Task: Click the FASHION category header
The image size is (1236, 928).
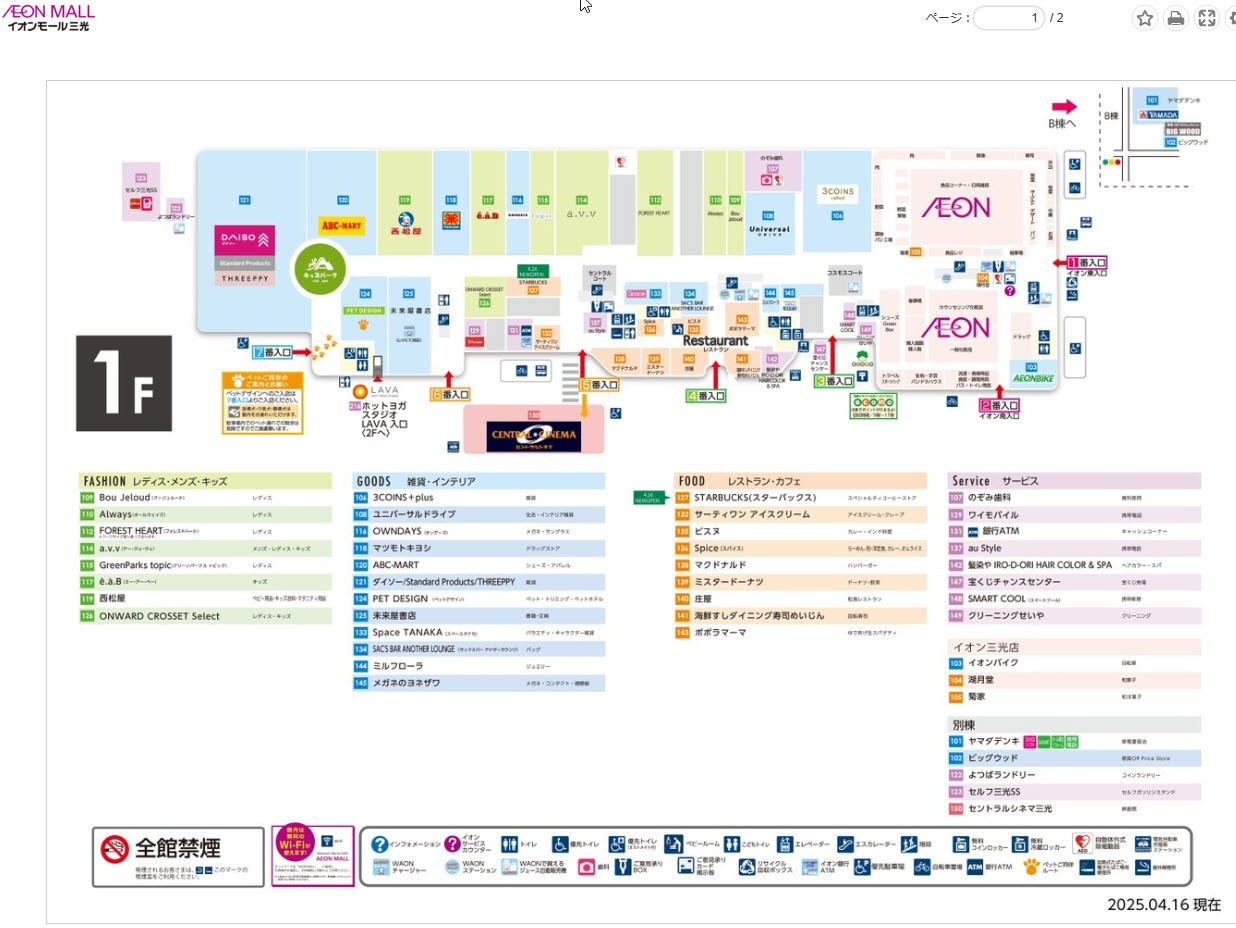Action: (x=205, y=481)
